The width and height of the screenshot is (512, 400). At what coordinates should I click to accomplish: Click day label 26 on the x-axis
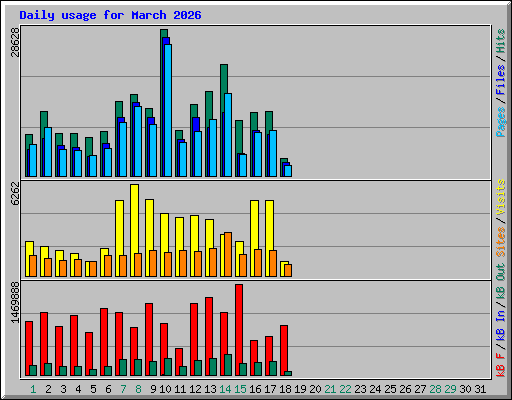point(405,389)
